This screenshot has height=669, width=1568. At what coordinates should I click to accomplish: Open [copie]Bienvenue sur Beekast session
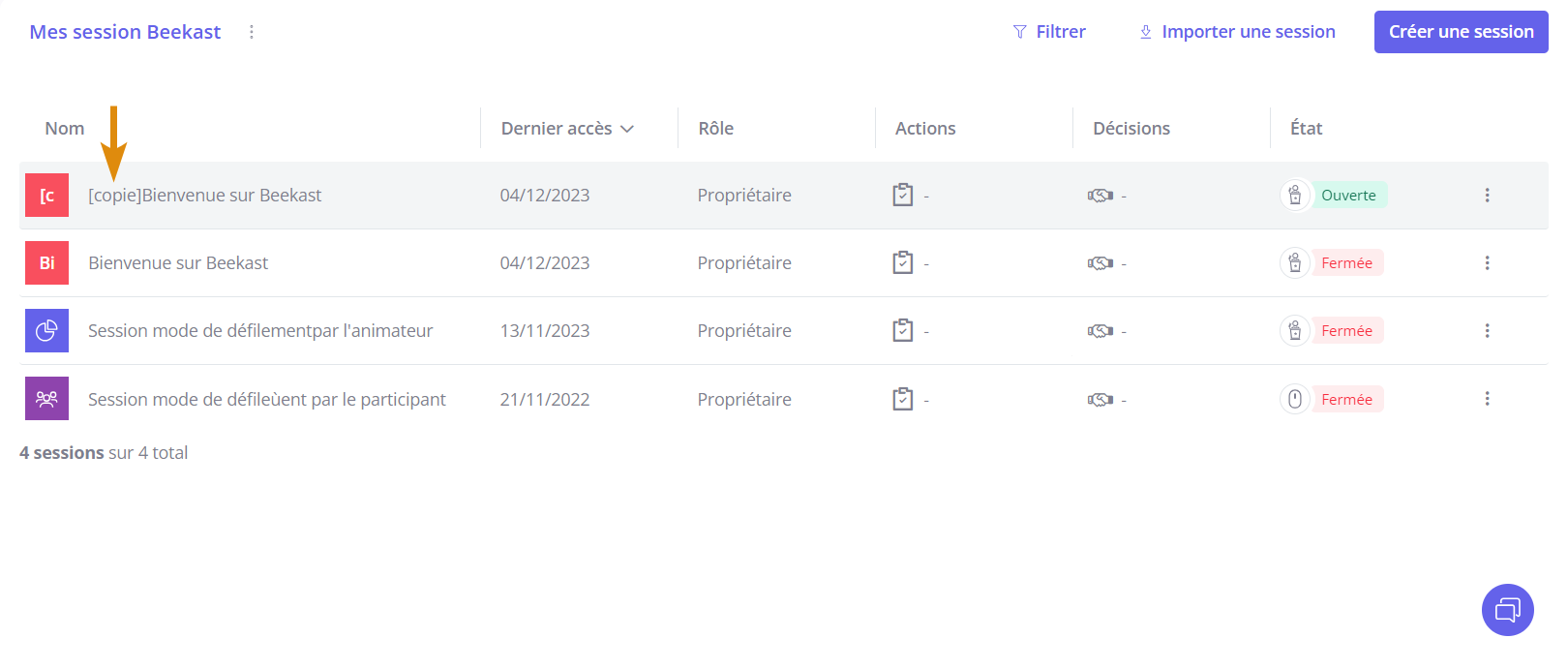coord(204,196)
